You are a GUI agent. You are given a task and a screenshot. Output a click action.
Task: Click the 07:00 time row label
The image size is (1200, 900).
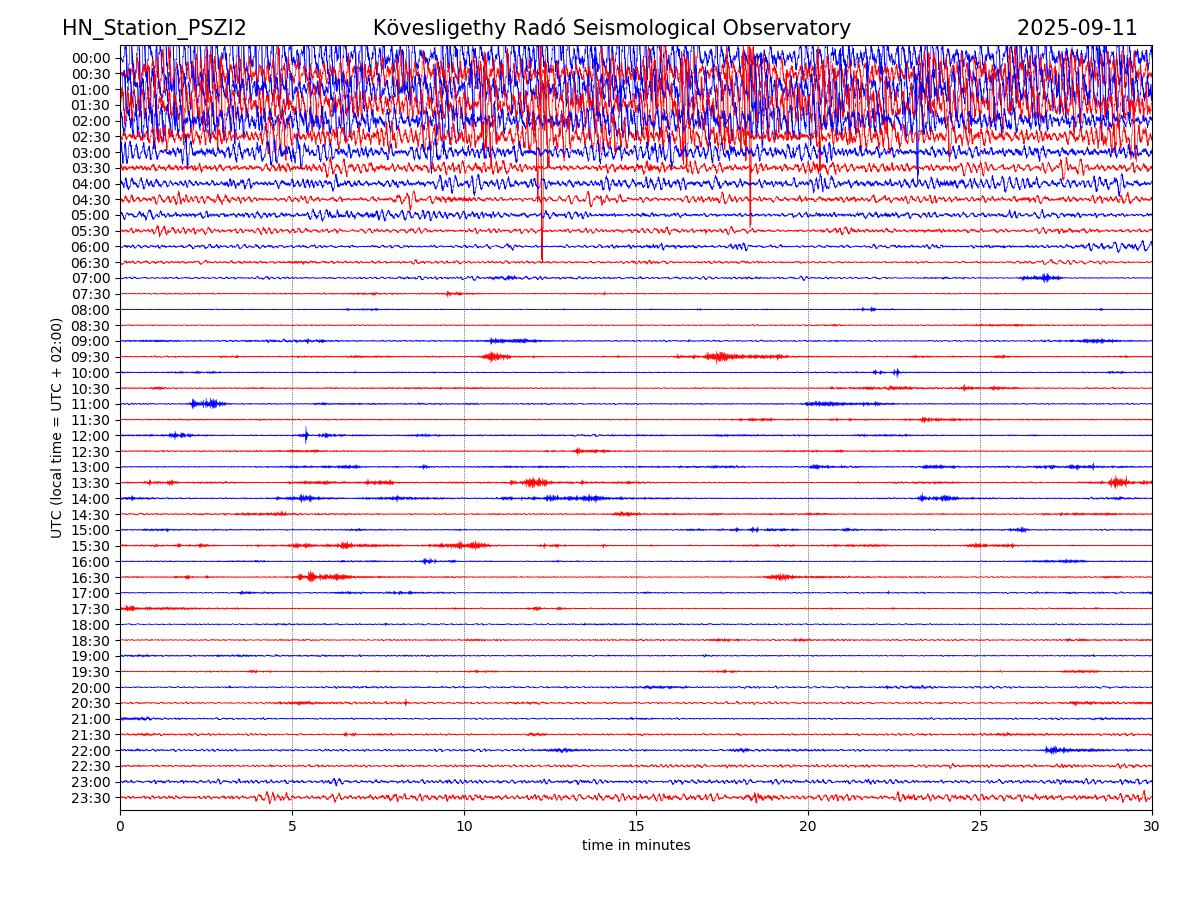[91, 278]
